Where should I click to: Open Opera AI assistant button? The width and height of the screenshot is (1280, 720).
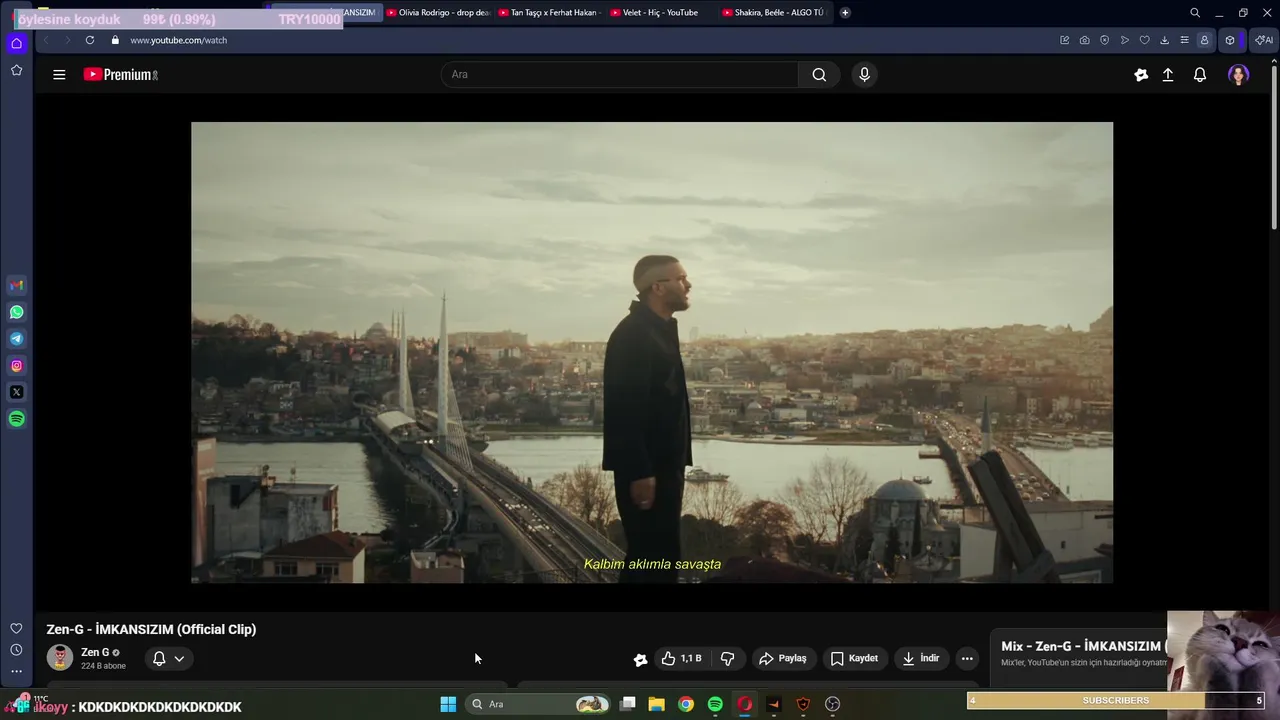tap(1264, 40)
